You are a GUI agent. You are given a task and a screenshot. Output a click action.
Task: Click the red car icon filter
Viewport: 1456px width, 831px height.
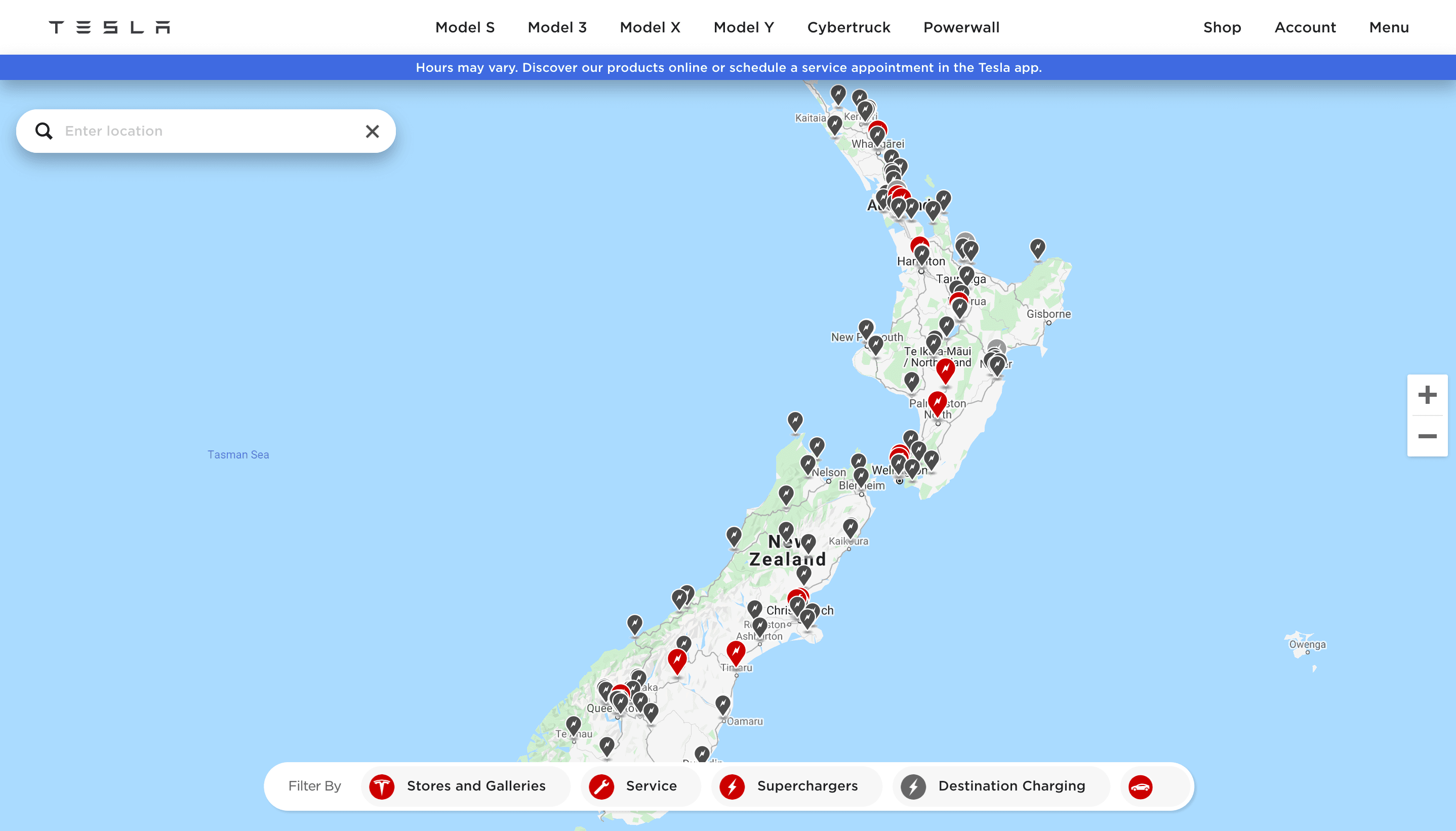[1141, 786]
